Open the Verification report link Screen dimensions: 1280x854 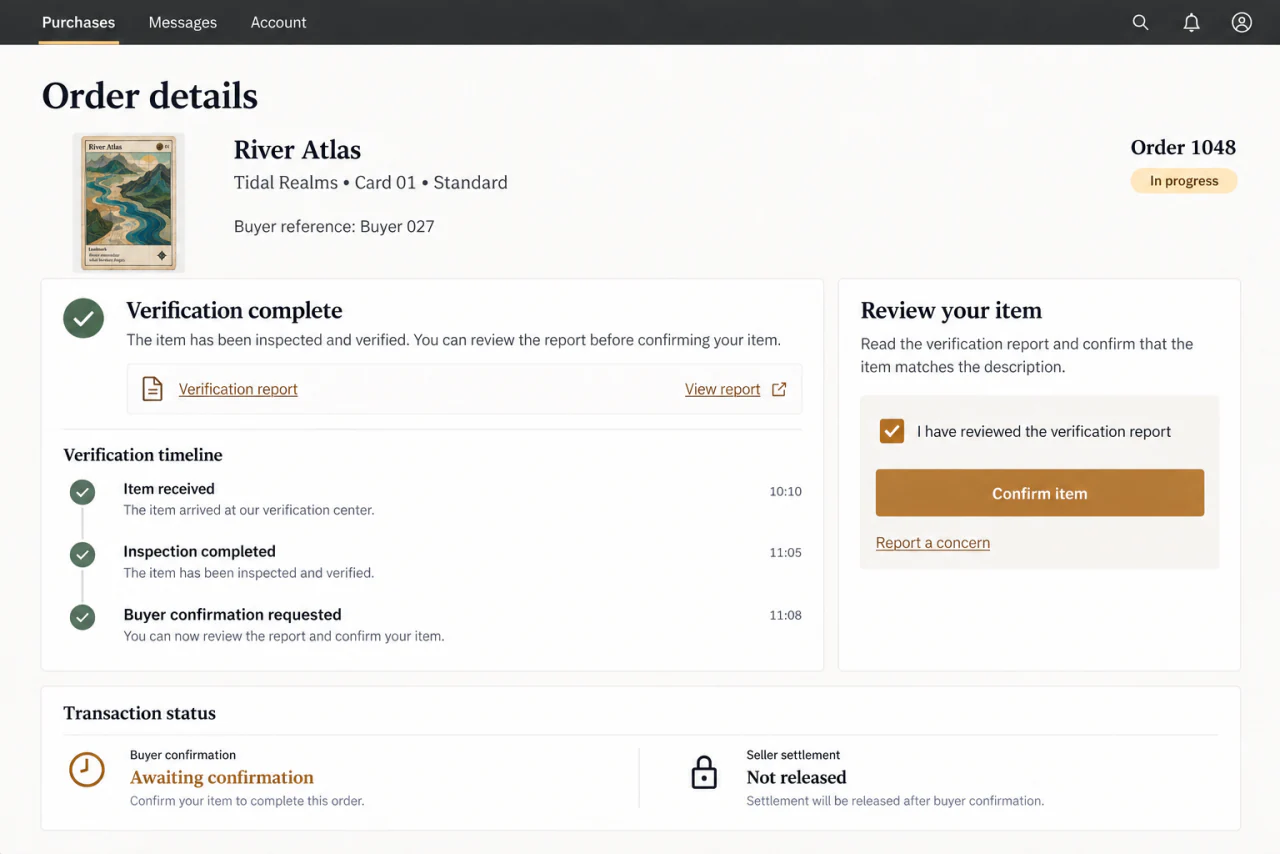coord(238,389)
